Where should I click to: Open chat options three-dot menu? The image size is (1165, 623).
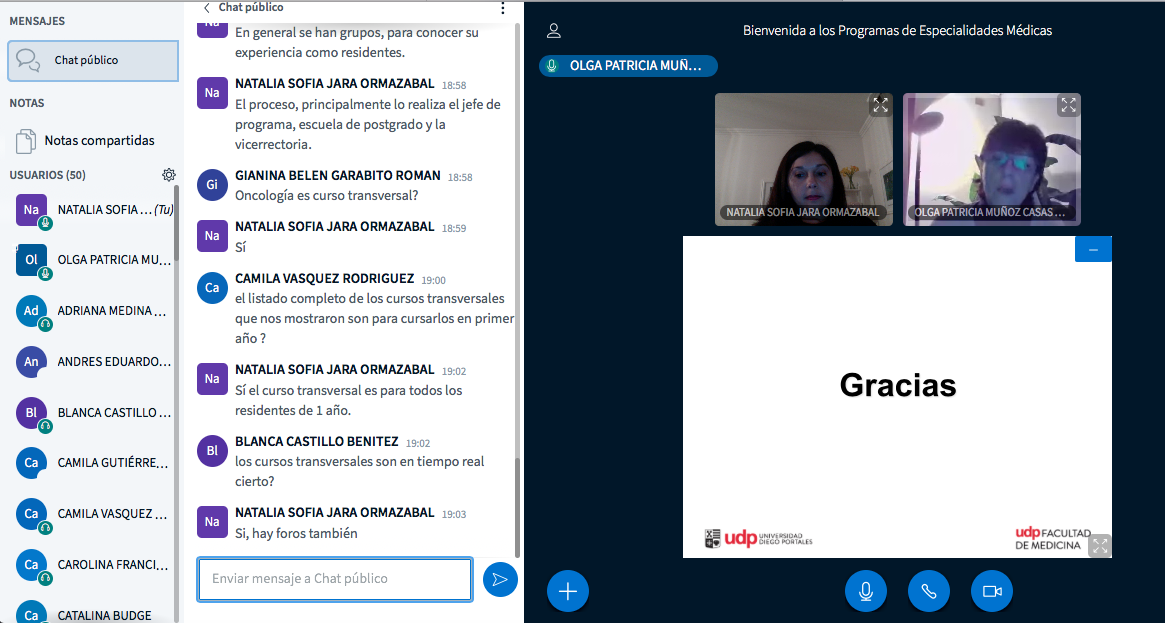click(503, 8)
